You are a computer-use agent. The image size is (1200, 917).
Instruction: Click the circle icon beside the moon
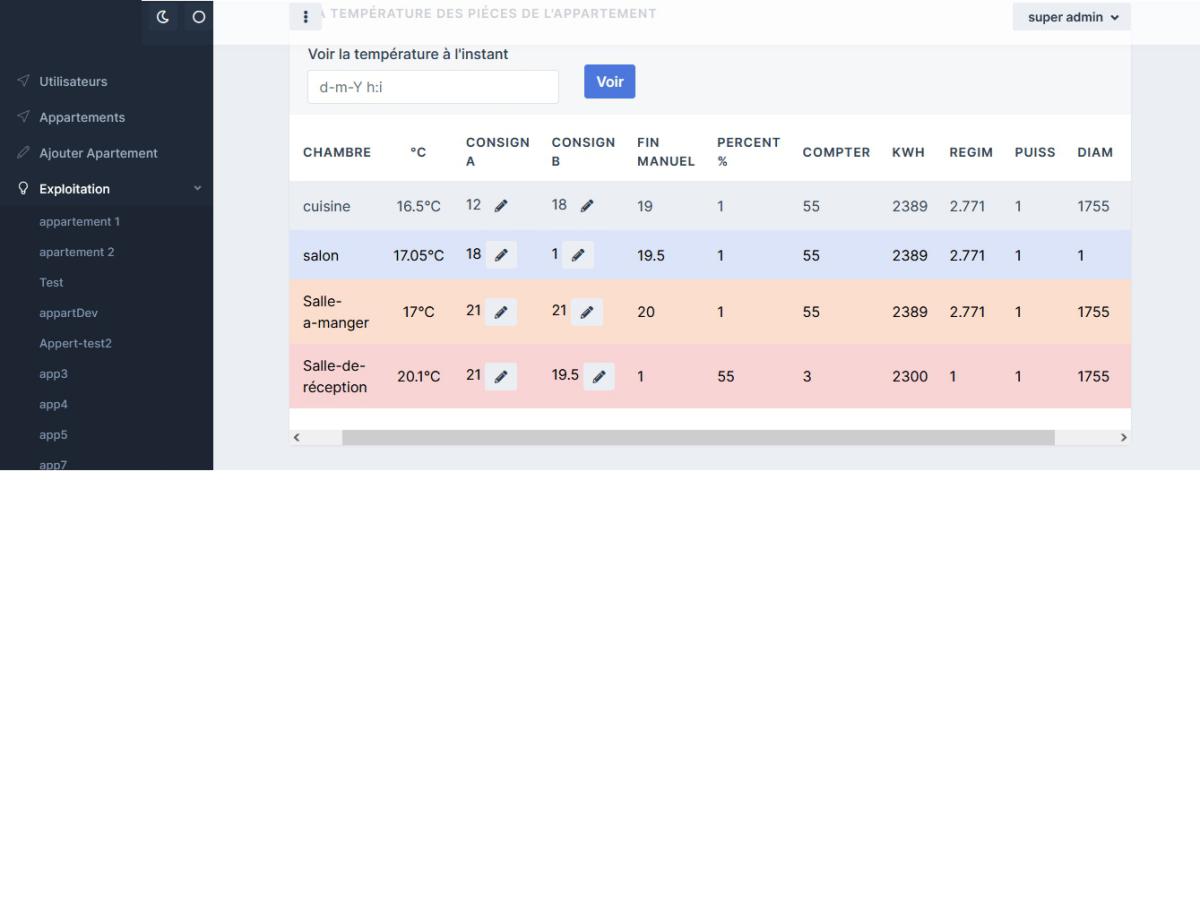(x=198, y=17)
